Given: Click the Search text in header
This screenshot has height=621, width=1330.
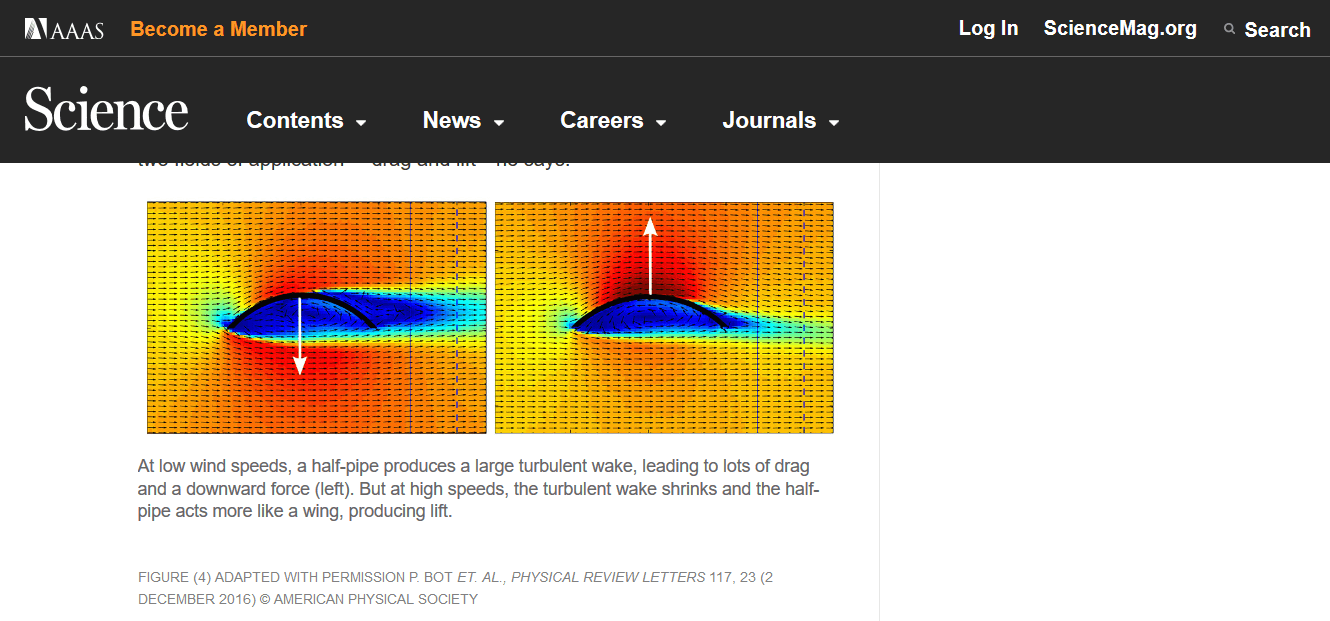Looking at the screenshot, I should 1277,30.
